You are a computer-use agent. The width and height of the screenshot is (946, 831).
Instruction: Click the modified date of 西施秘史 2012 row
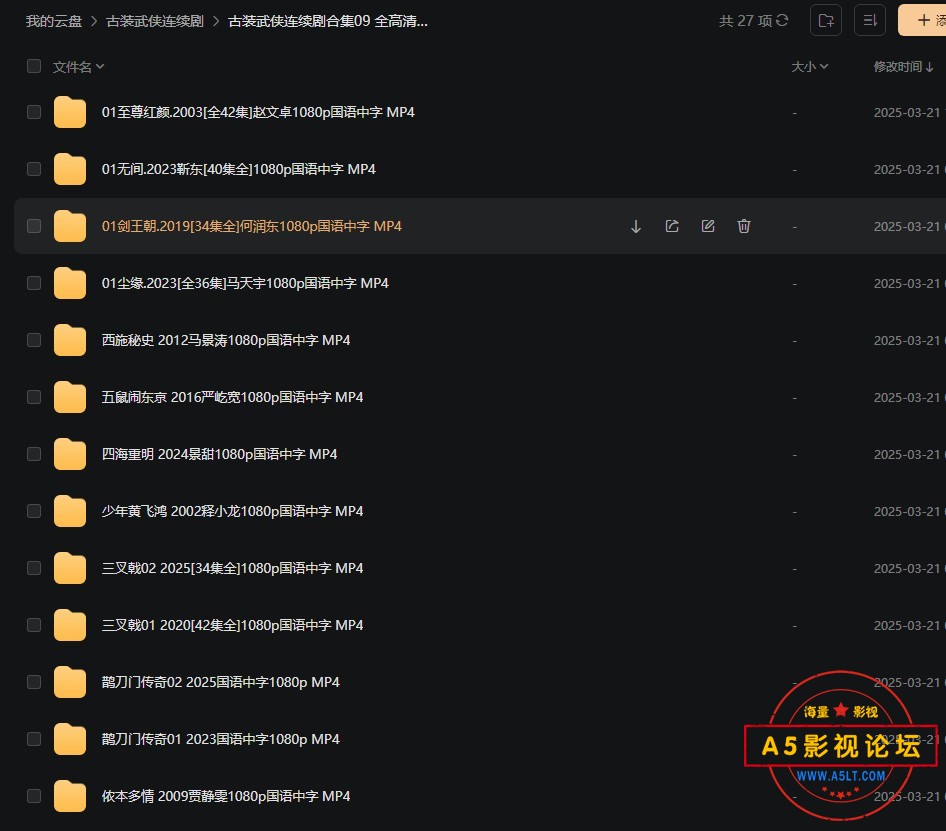tap(909, 341)
